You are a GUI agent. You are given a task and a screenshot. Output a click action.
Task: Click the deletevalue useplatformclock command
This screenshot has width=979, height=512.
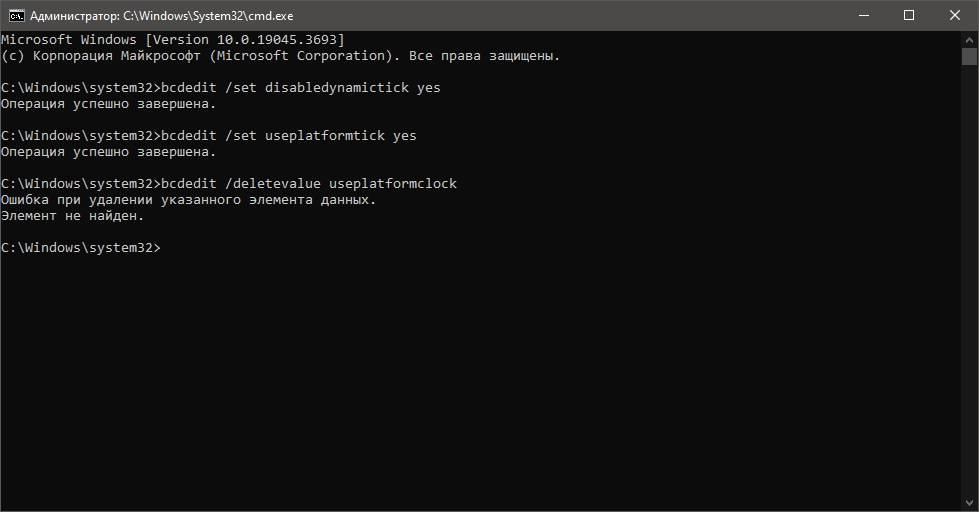(x=340, y=184)
